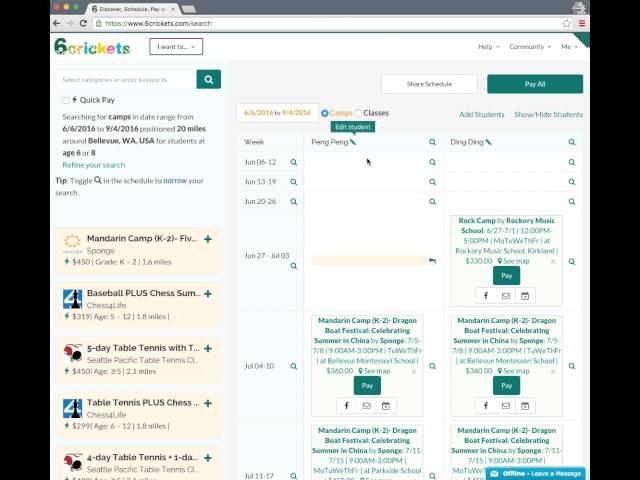Pay for Peng Peng's Jul 04-10 Mandarin Camp
Screen dimensions: 640x480
click(x=367, y=386)
